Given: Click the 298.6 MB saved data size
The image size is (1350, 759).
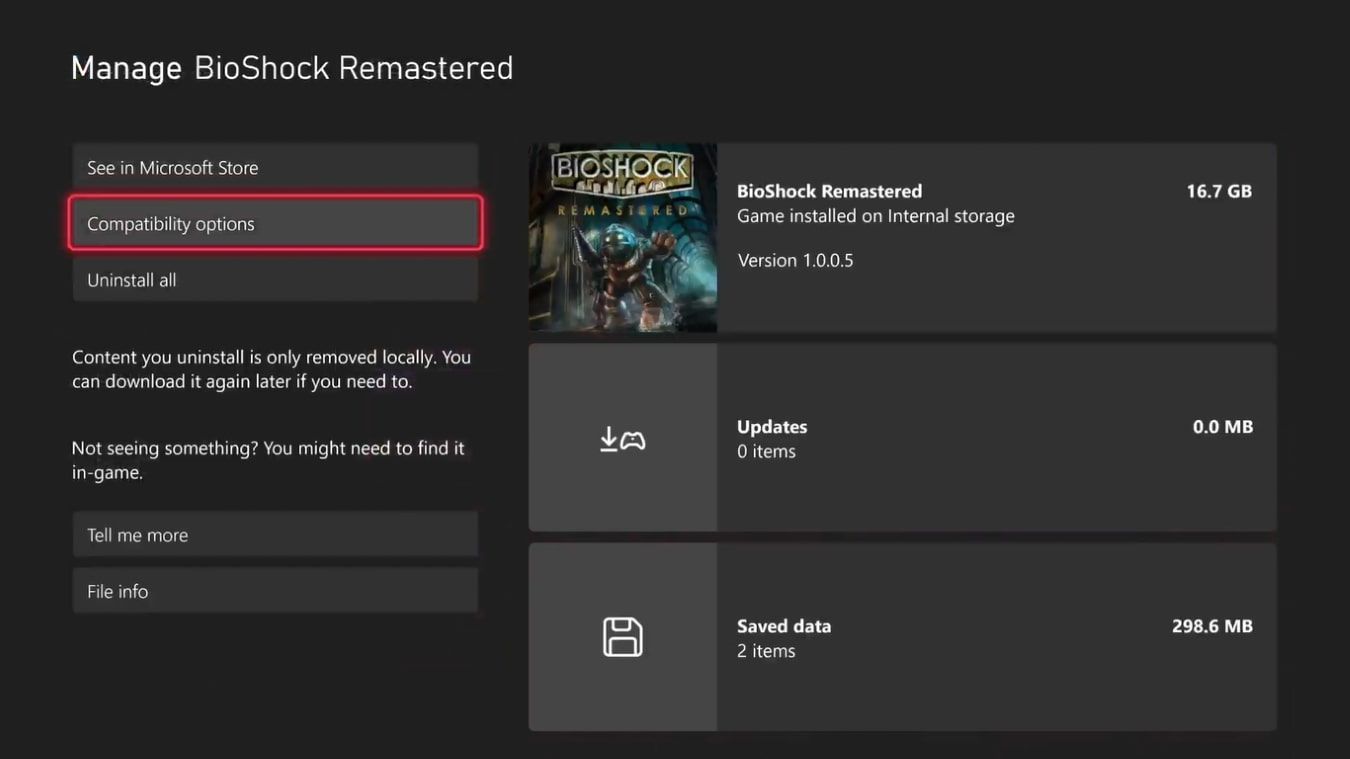Looking at the screenshot, I should (1212, 626).
